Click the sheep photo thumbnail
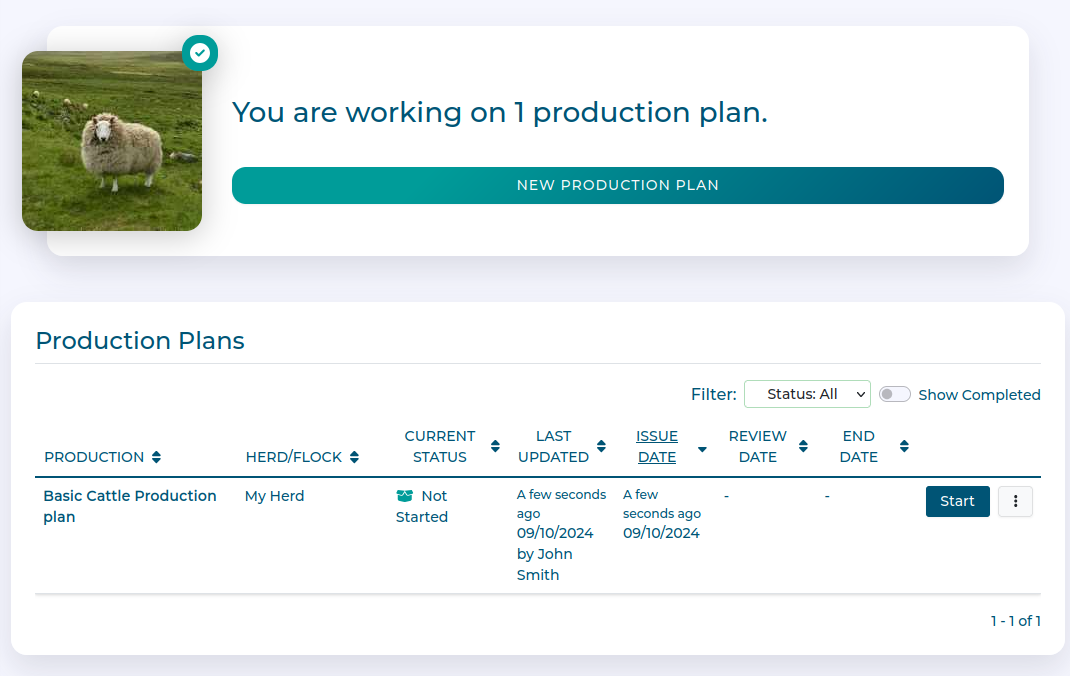1070x676 pixels. (111, 141)
